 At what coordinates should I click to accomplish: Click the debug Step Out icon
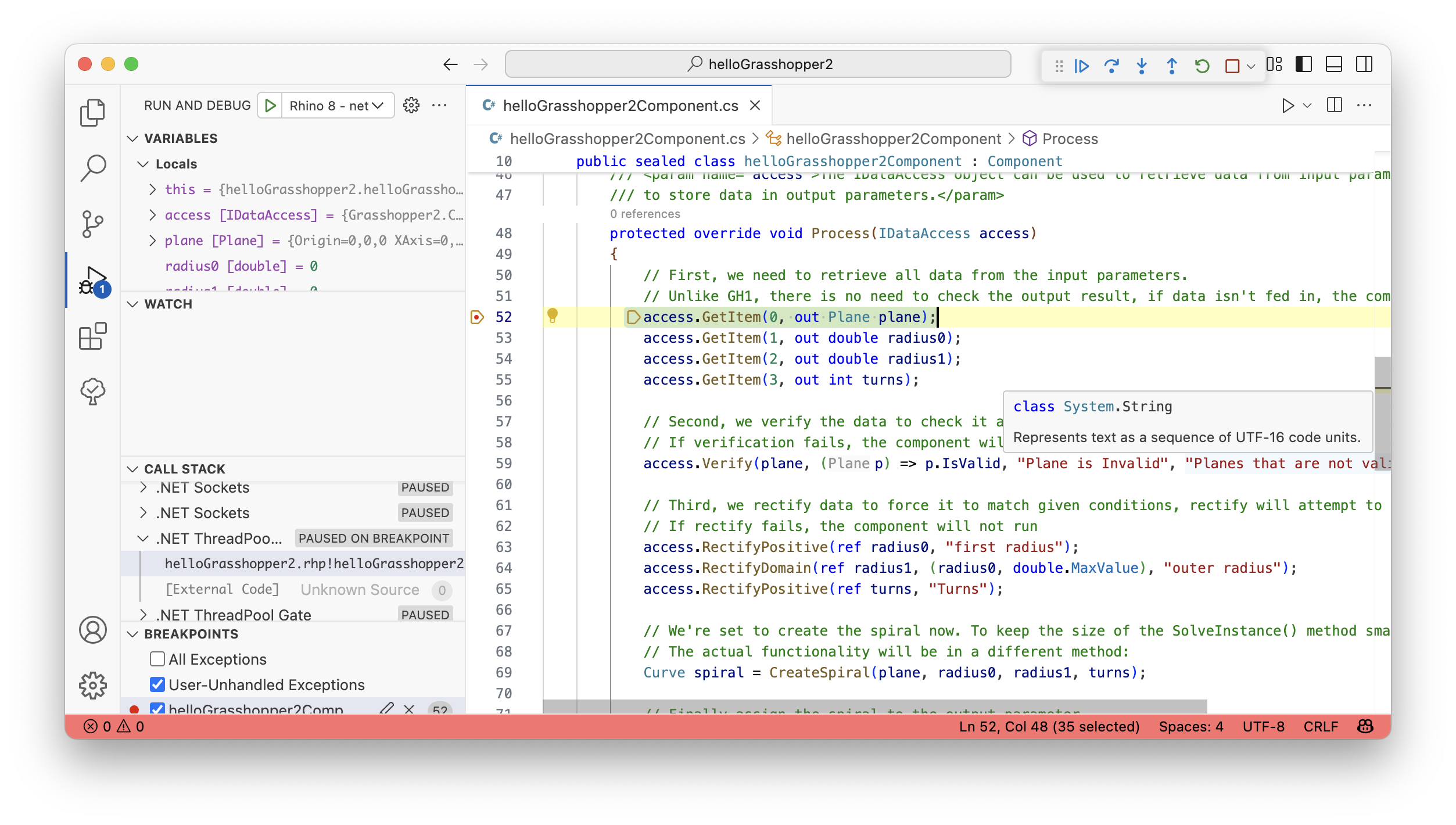point(1172,66)
